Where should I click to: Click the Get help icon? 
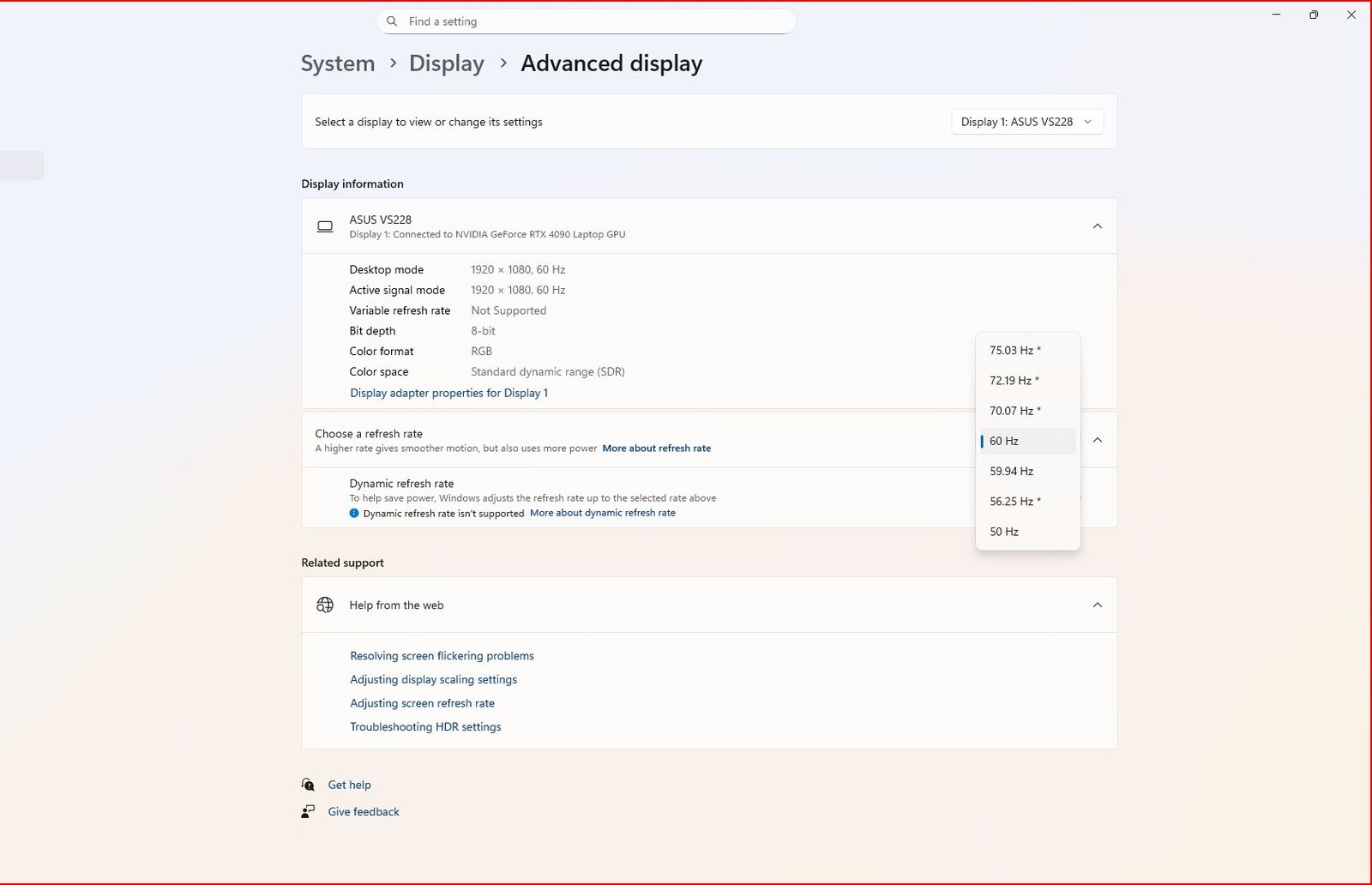click(x=308, y=785)
